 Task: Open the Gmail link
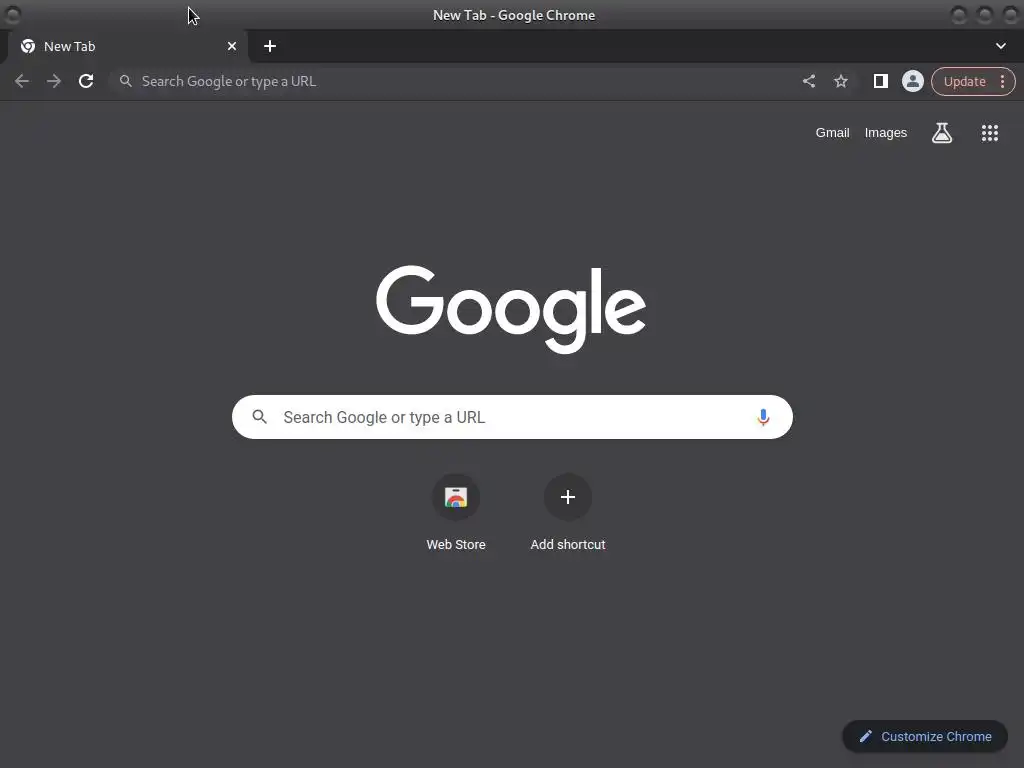[832, 133]
